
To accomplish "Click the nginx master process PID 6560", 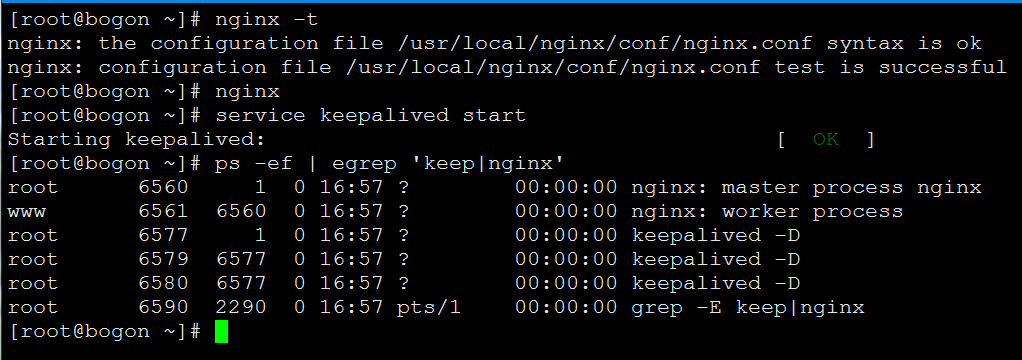I will pyautogui.click(x=163, y=187).
